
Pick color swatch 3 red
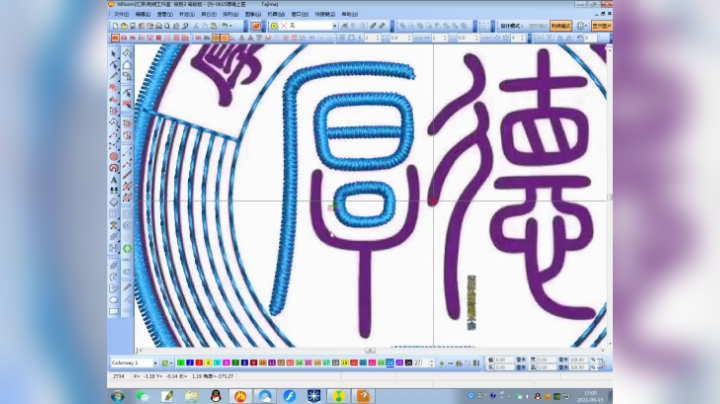[x=199, y=363]
